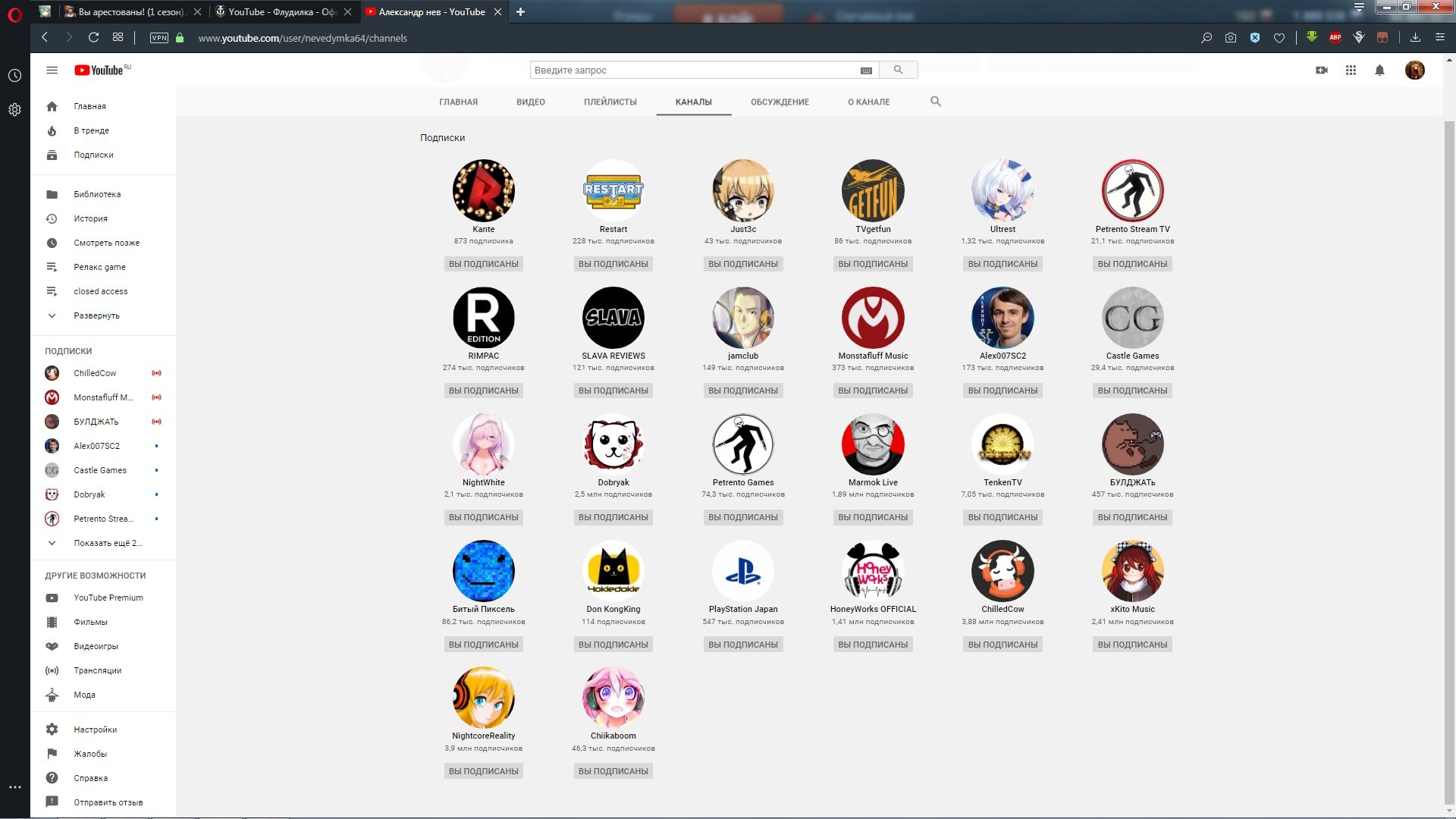Click the search magnifier button
1456x819 pixels.
899,71
